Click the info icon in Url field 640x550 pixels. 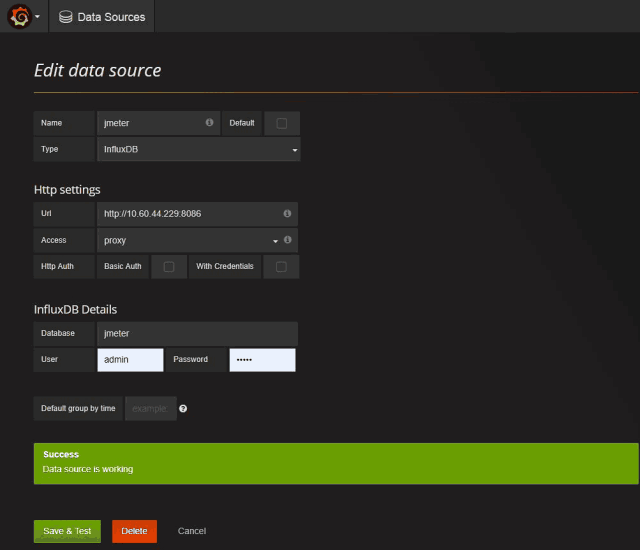click(x=287, y=213)
